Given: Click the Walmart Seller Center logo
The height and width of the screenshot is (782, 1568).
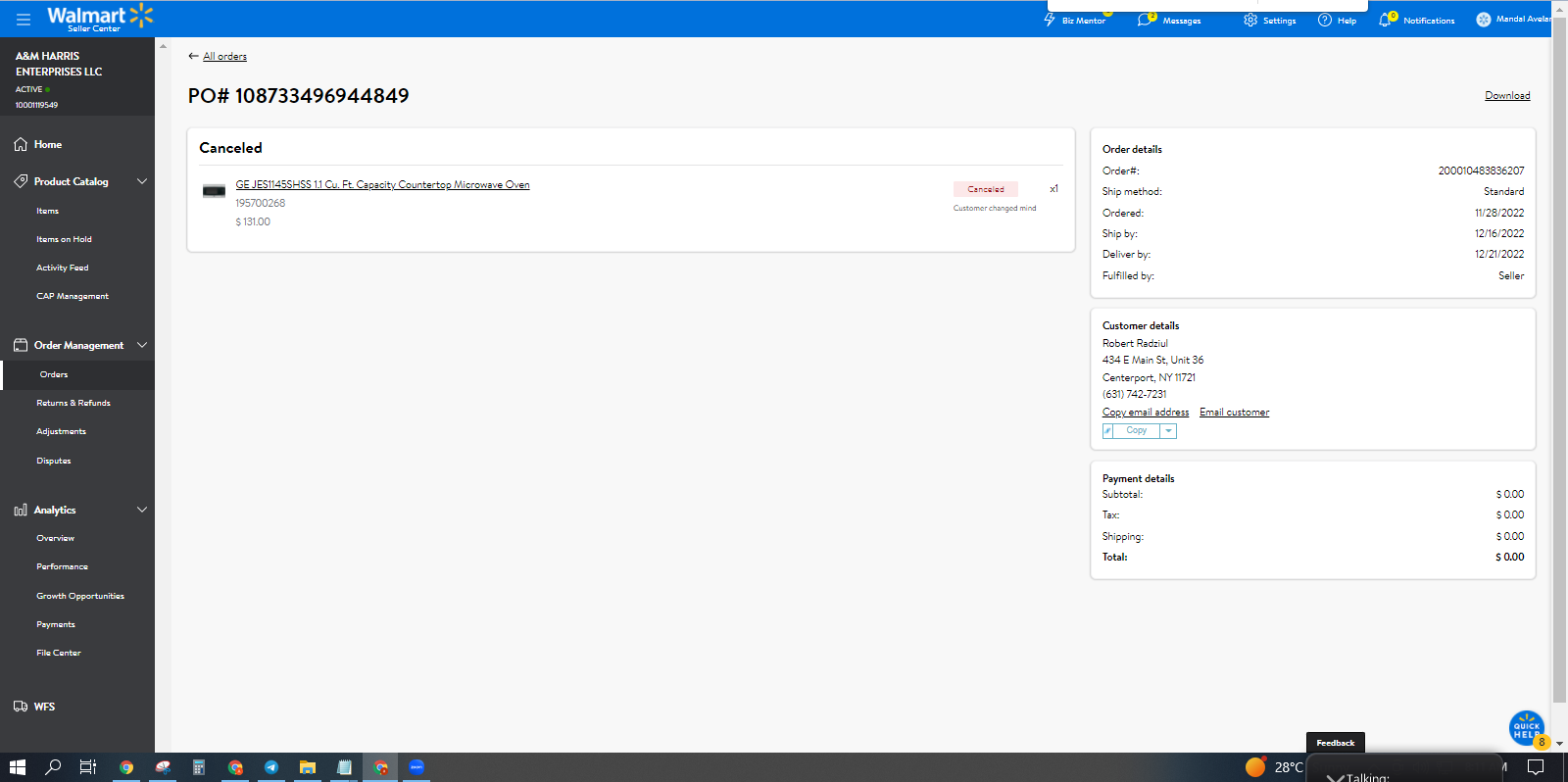Looking at the screenshot, I should click(x=100, y=18).
